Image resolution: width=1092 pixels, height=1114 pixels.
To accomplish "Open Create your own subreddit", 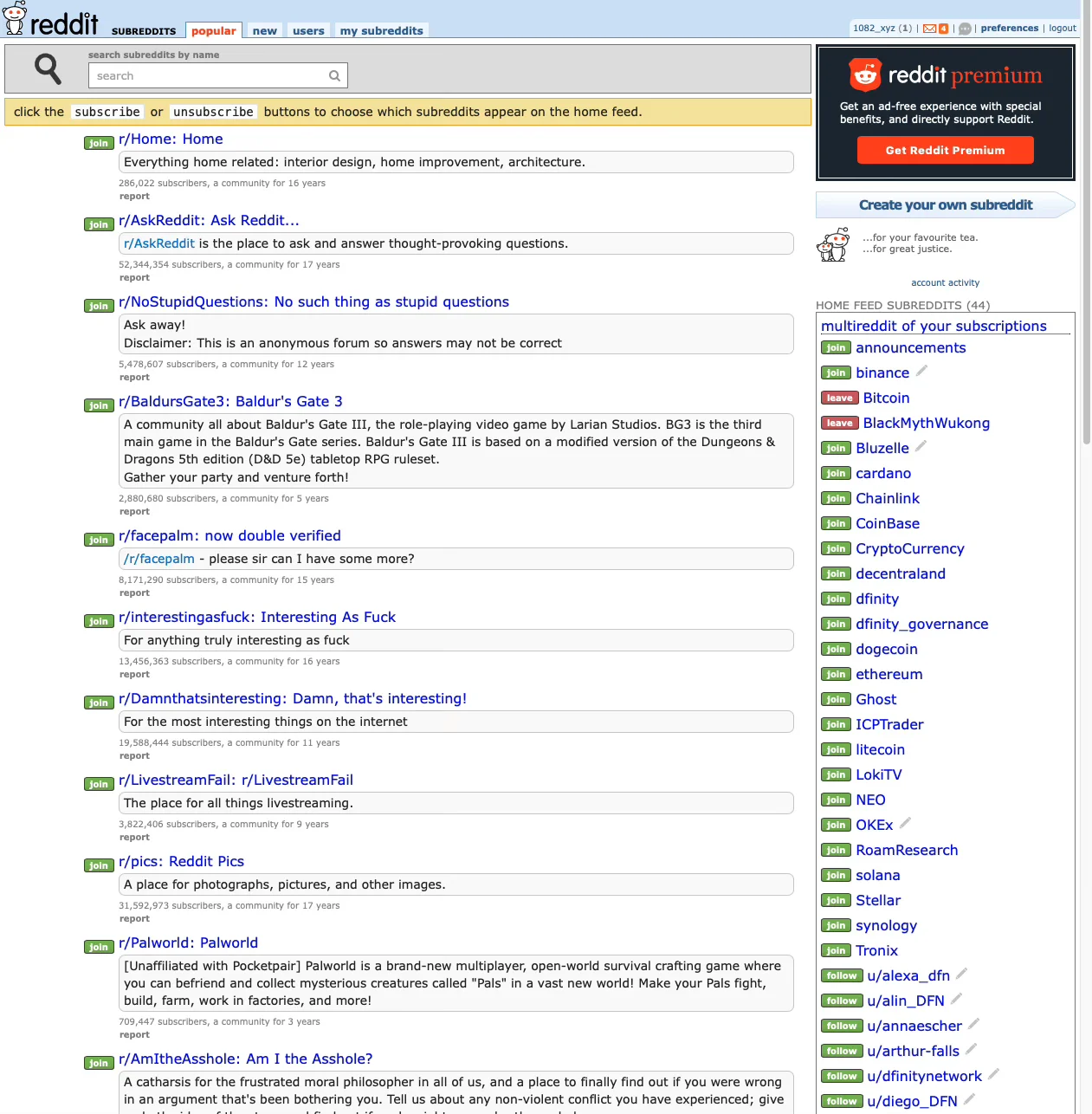I will (945, 205).
